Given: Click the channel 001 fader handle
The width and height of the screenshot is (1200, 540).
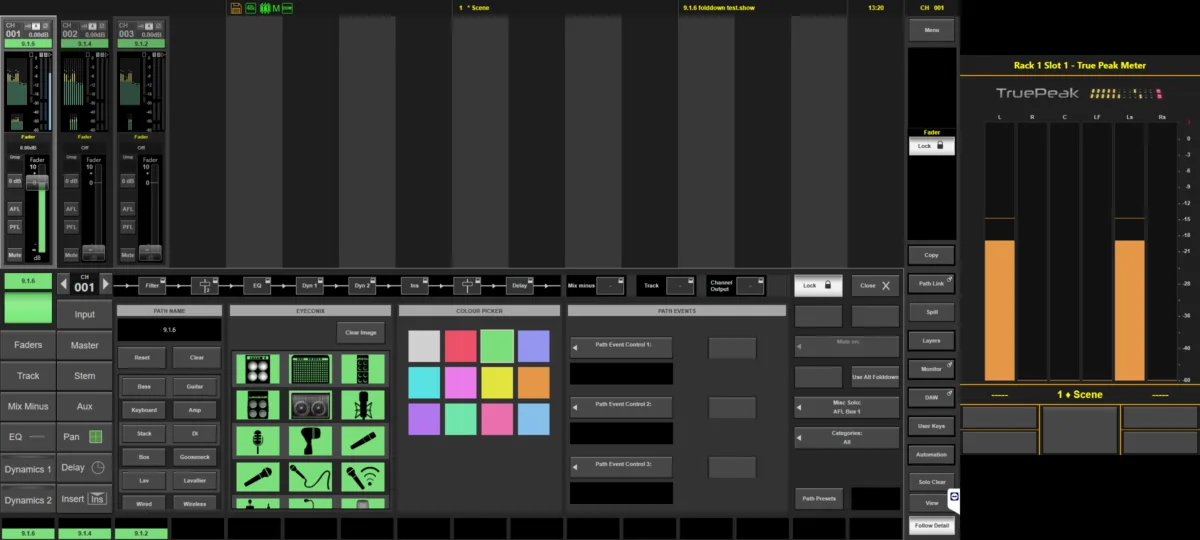Looking at the screenshot, I should [36, 183].
